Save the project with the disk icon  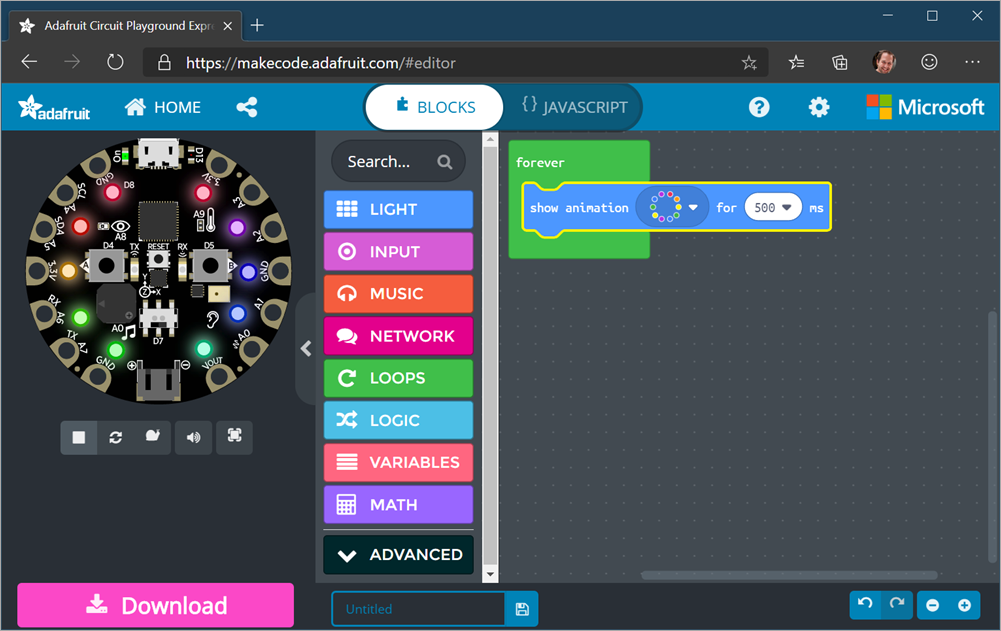[521, 608]
